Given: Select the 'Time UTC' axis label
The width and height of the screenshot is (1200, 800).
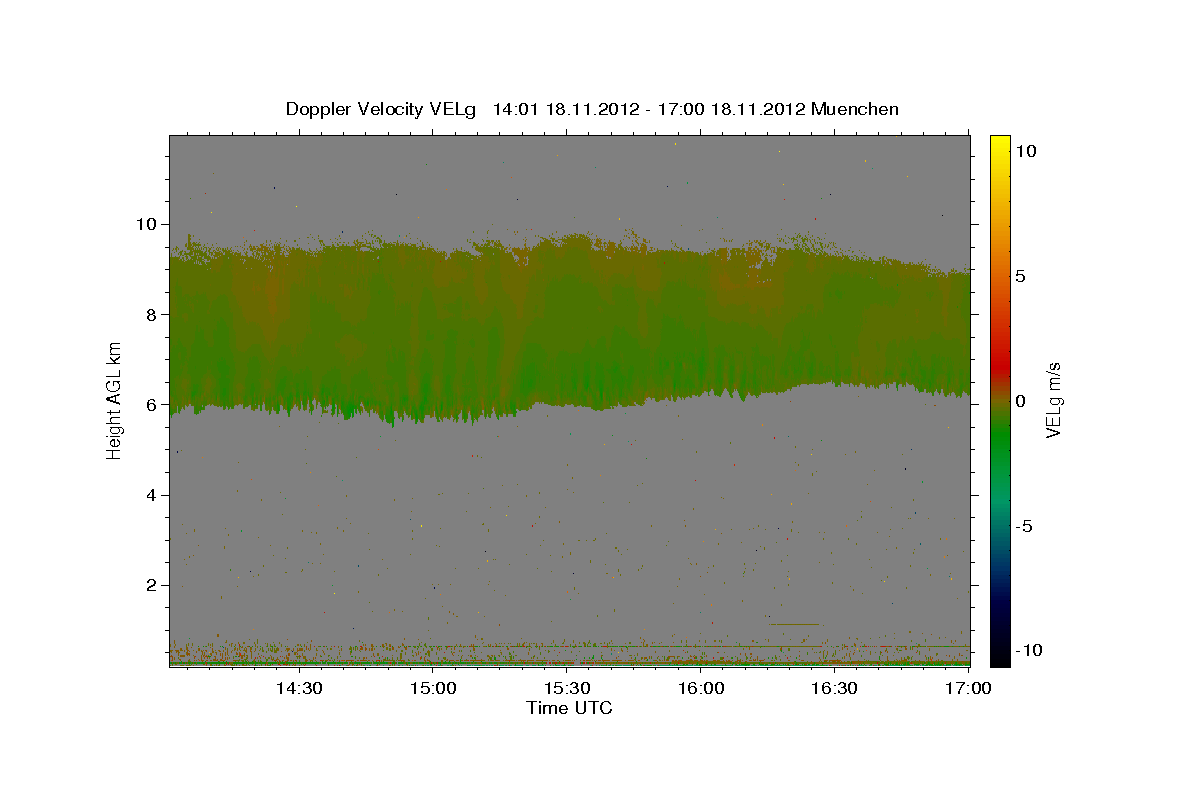Looking at the screenshot, I should (569, 708).
